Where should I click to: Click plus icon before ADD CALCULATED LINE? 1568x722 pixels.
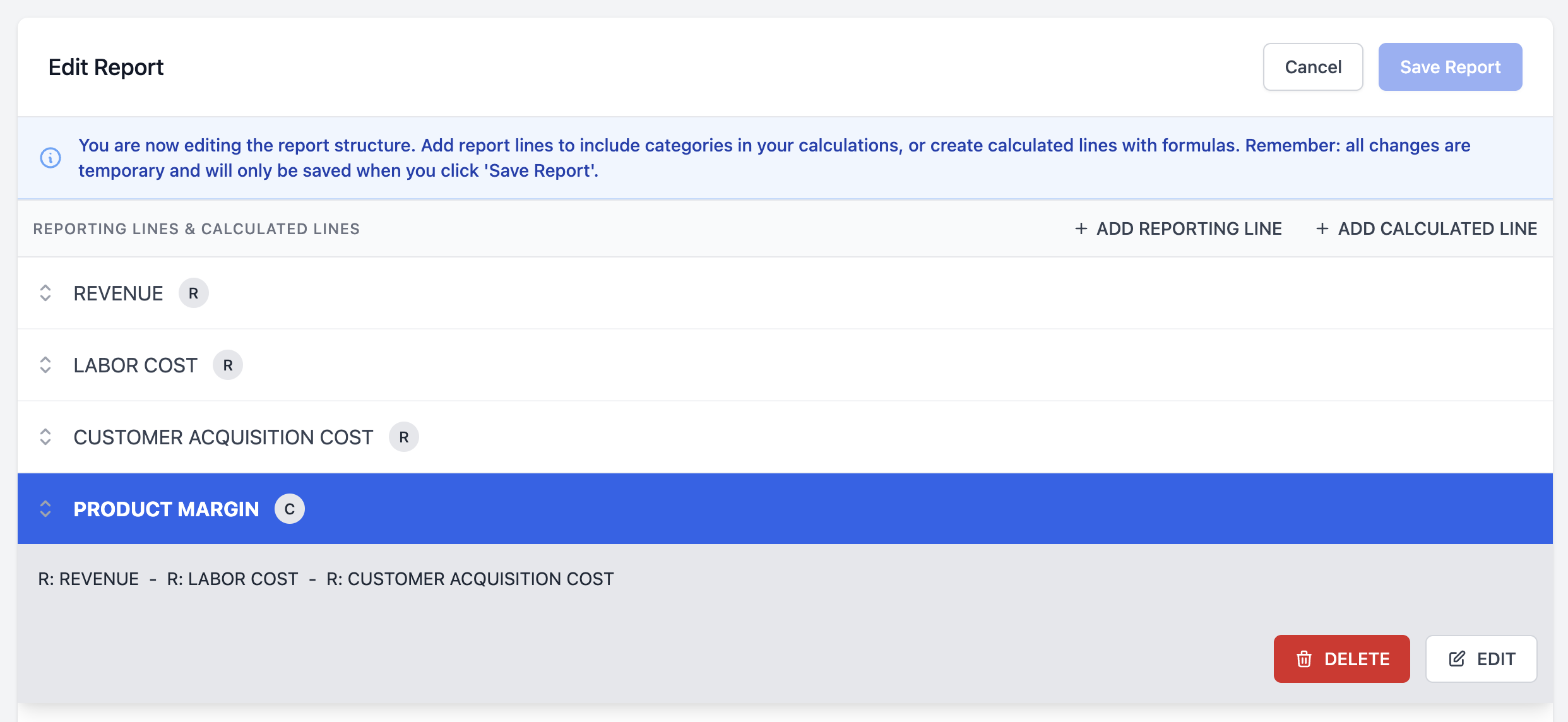point(1322,228)
